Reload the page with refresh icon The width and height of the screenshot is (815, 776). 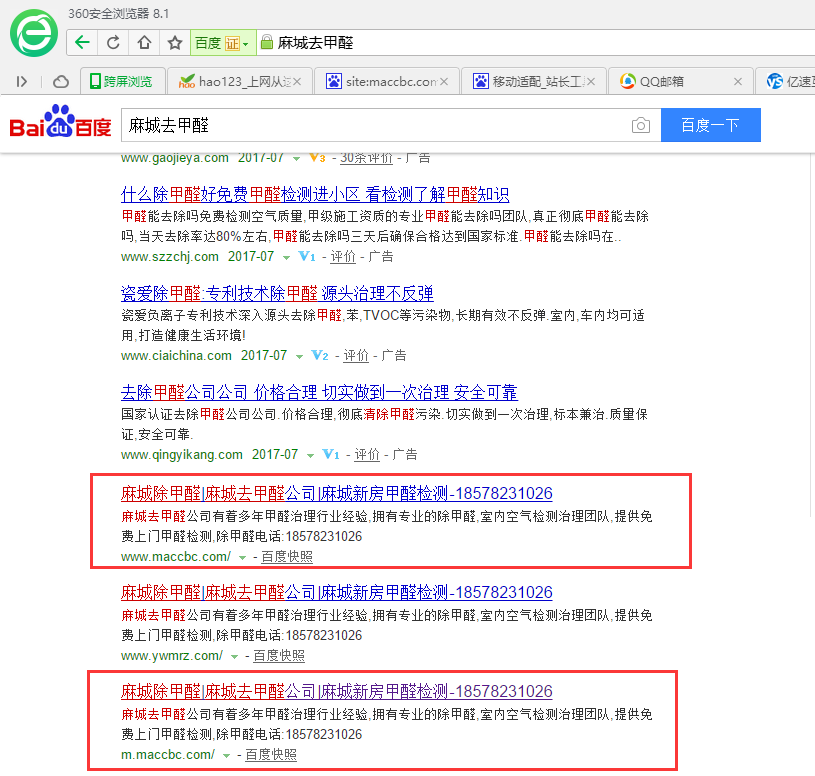pyautogui.click(x=113, y=43)
